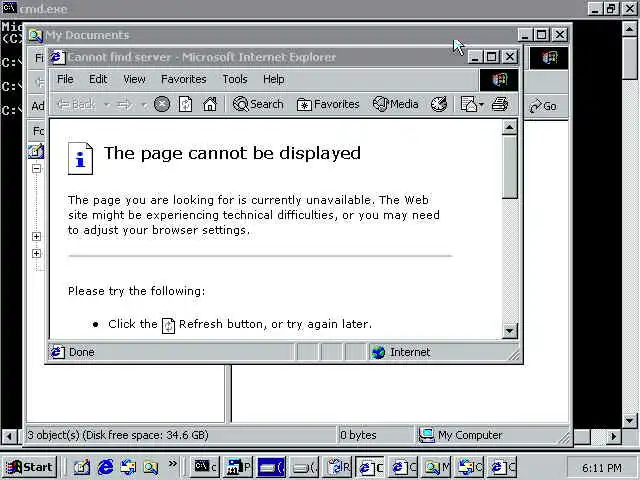This screenshot has width=640, height=480.
Task: Open the Help menu in Internet Explorer
Action: tap(273, 79)
